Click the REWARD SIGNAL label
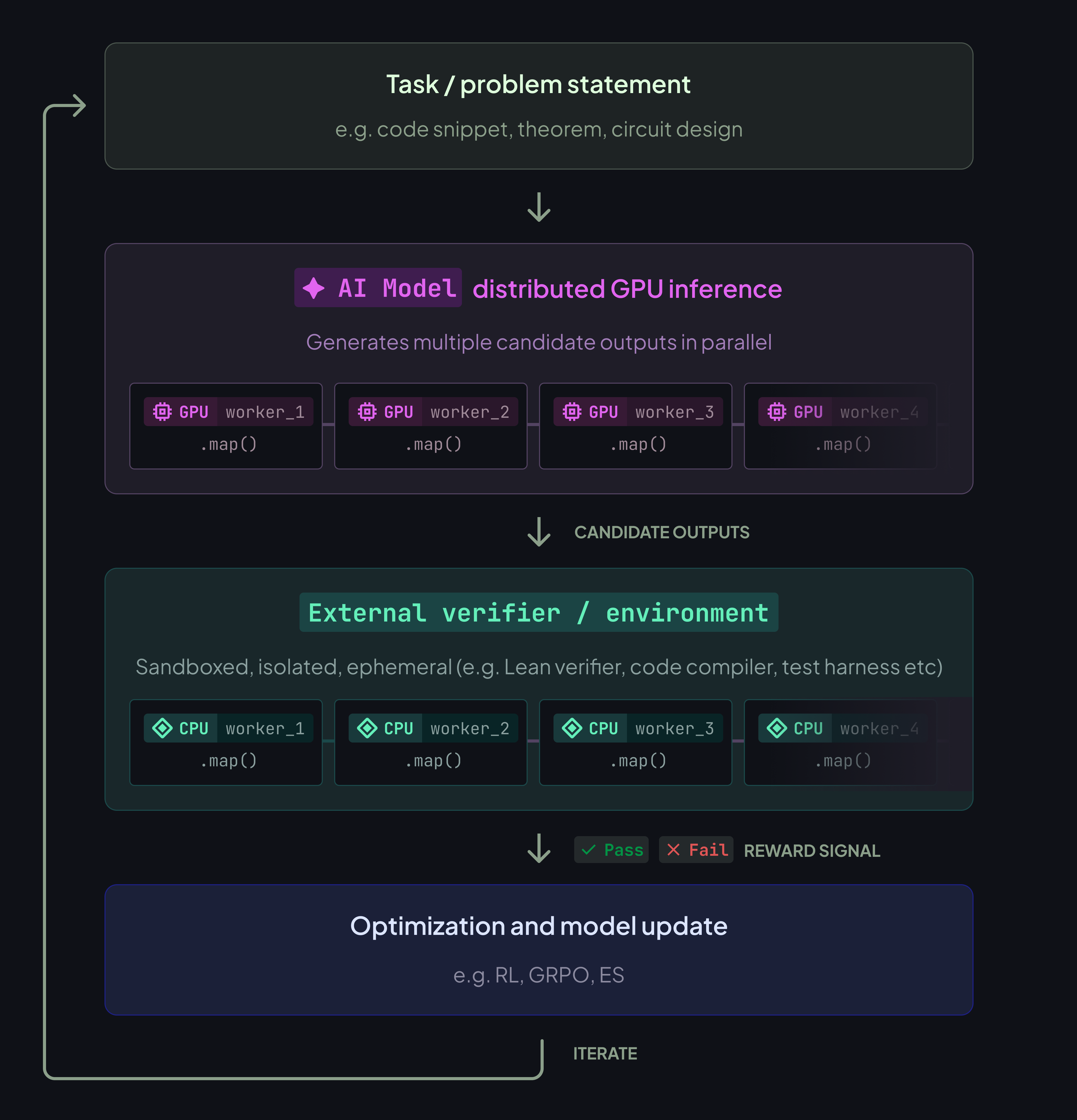The width and height of the screenshot is (1077, 1120). click(812, 850)
